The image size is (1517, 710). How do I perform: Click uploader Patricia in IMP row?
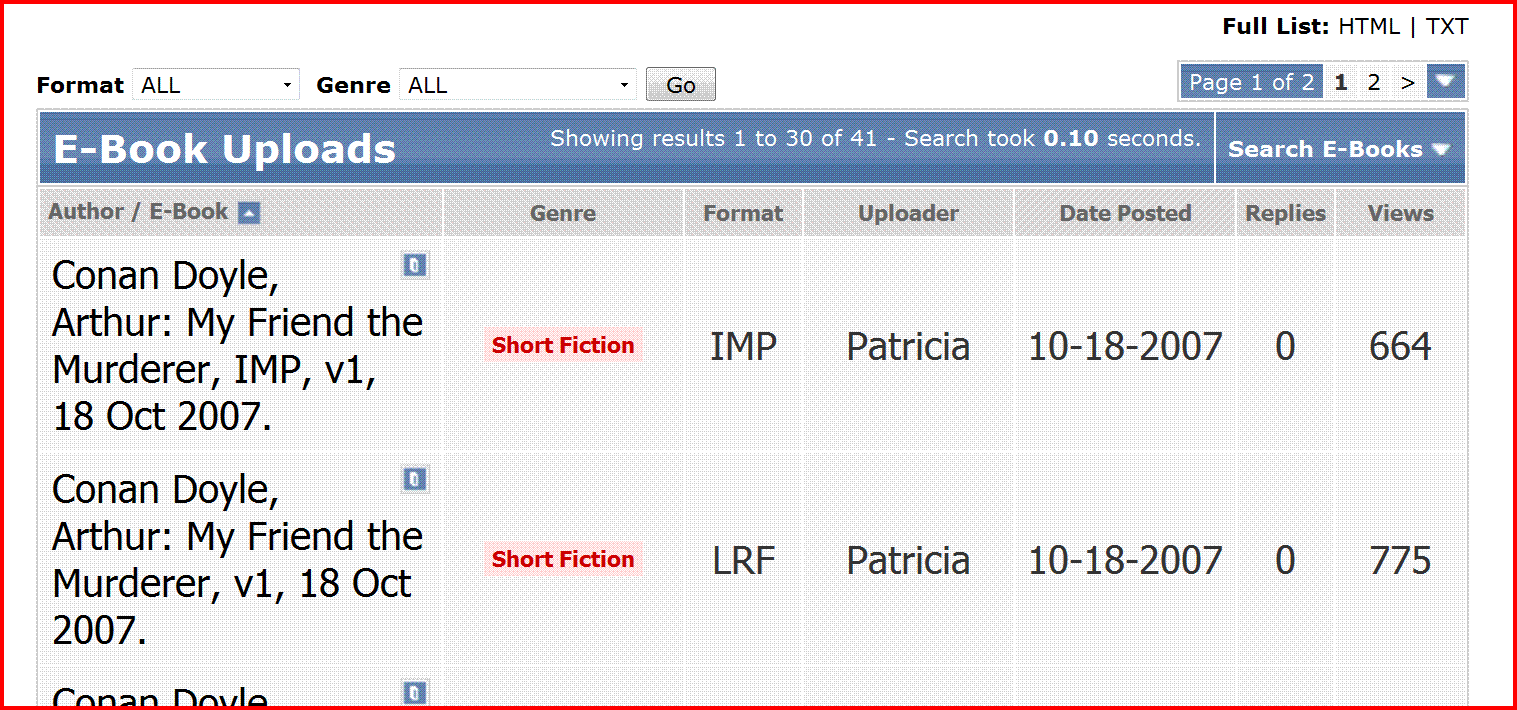(x=908, y=347)
